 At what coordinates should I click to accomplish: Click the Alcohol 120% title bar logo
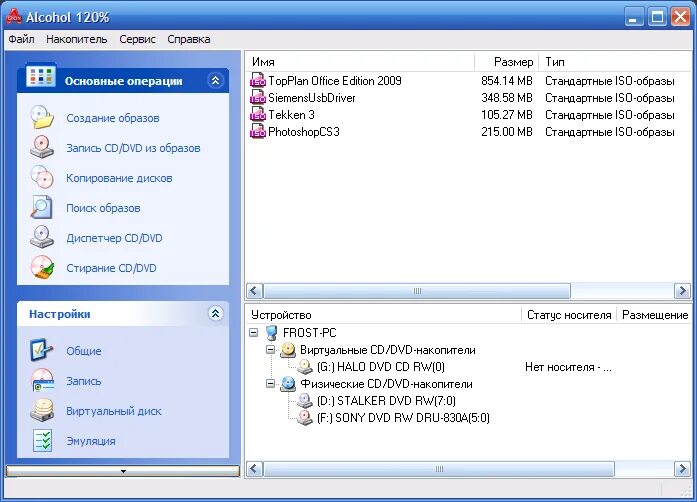14,17
